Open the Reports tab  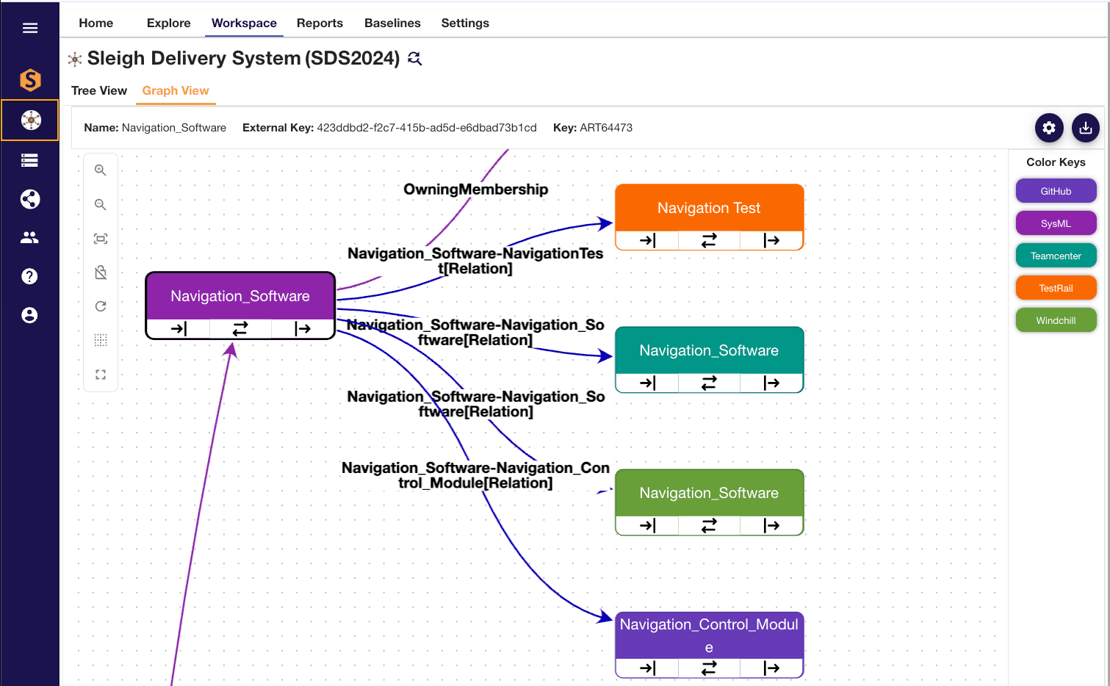coord(319,23)
